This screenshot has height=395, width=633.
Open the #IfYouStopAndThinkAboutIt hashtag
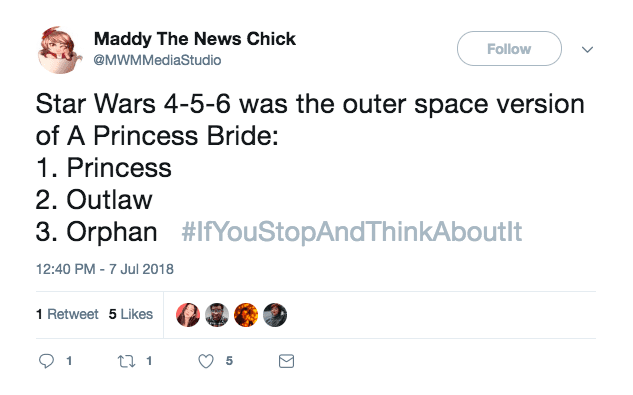(352, 232)
